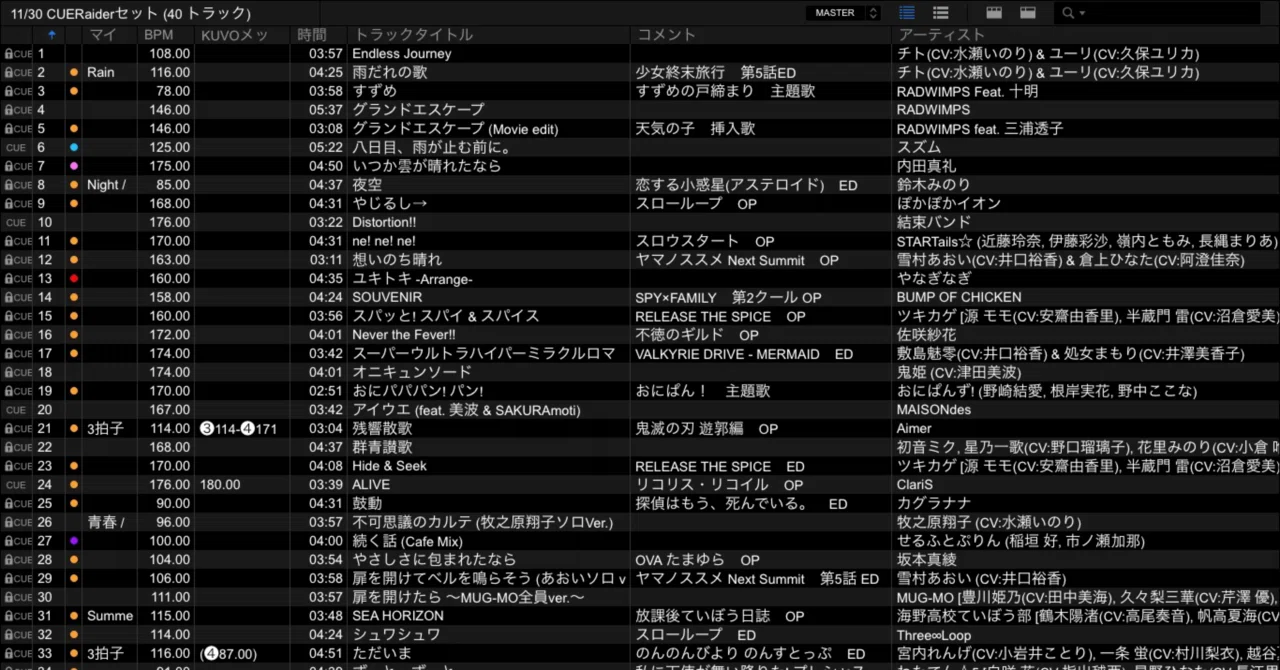The width and height of the screenshot is (1280, 670).
Task: Show the second panel layout icon
Action: pyautogui.click(x=1028, y=13)
